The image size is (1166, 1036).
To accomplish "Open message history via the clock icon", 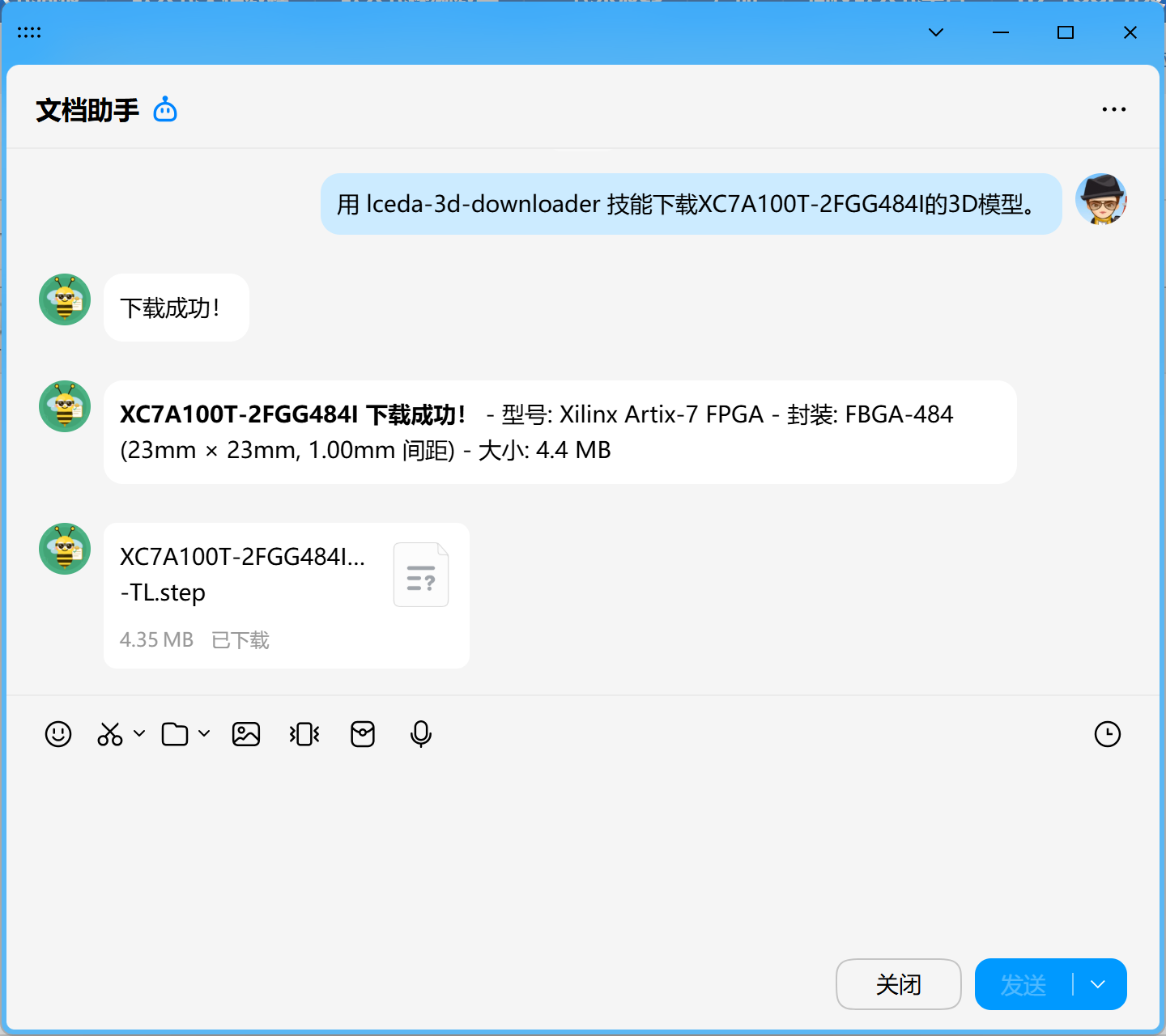I will click(x=1107, y=734).
